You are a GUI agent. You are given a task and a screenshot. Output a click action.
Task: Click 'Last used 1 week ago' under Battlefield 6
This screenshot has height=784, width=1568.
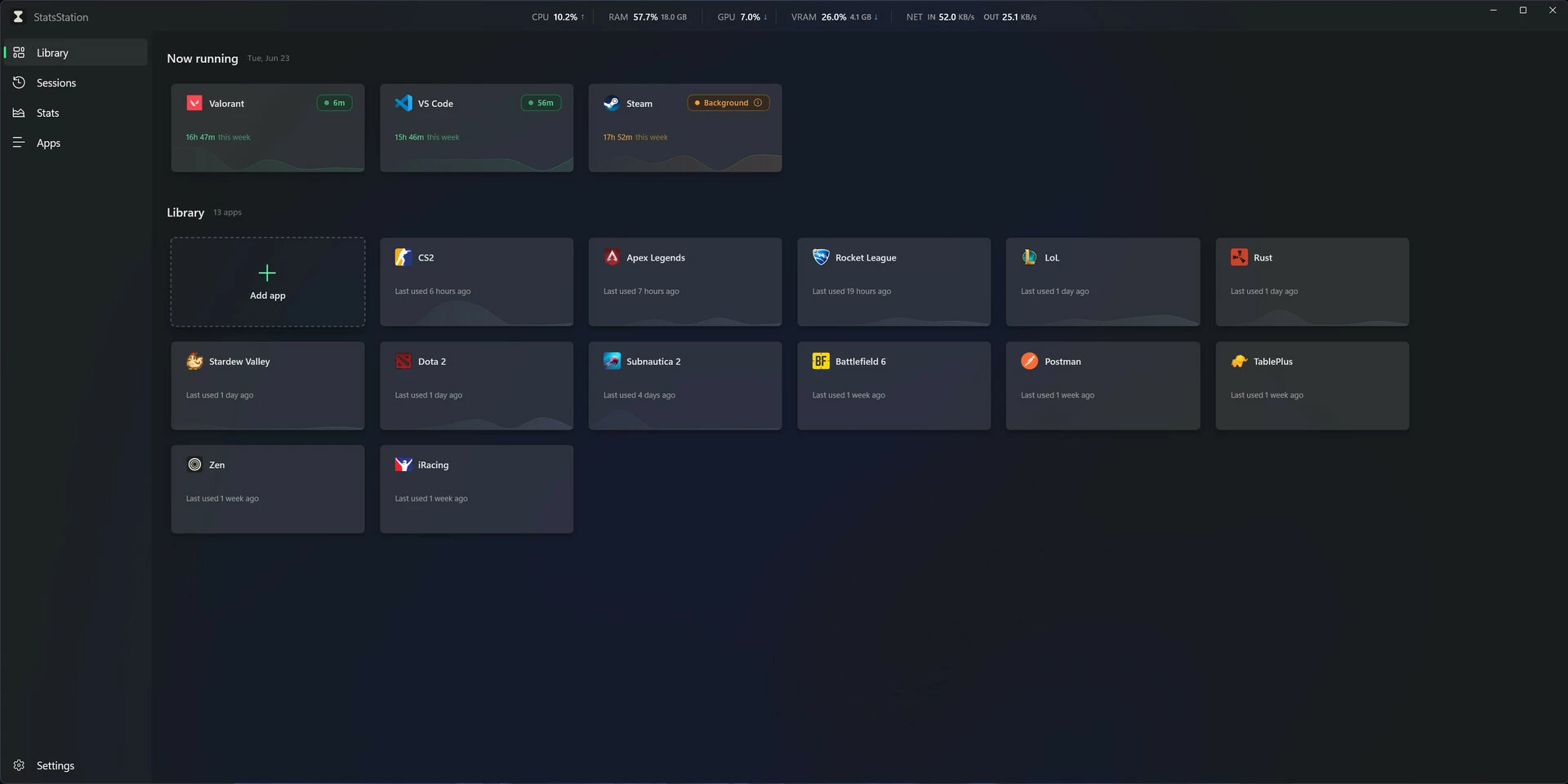tap(849, 395)
